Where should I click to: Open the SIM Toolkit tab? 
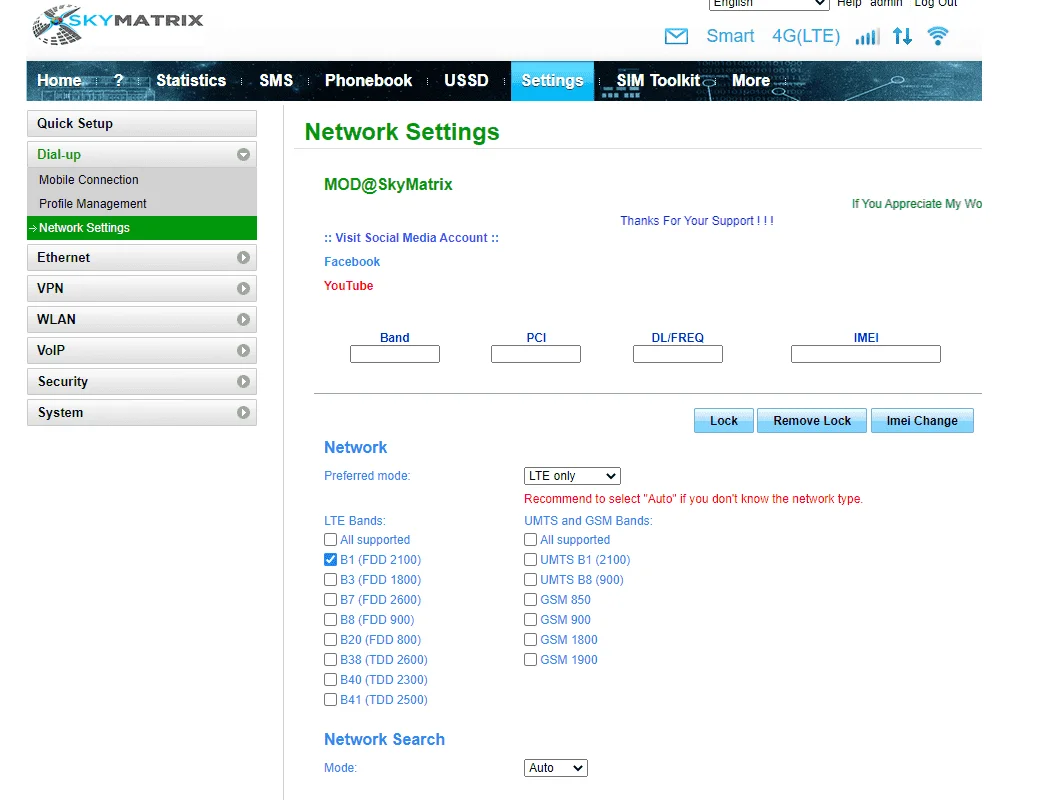coord(658,81)
